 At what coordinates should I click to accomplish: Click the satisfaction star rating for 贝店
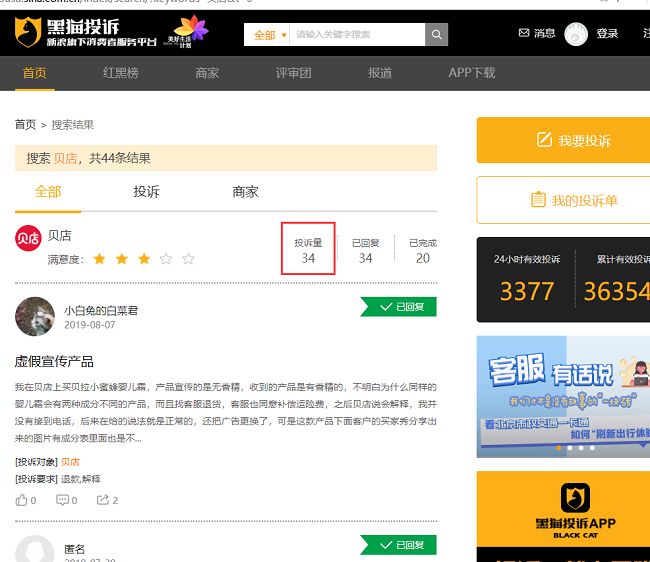pos(143,259)
